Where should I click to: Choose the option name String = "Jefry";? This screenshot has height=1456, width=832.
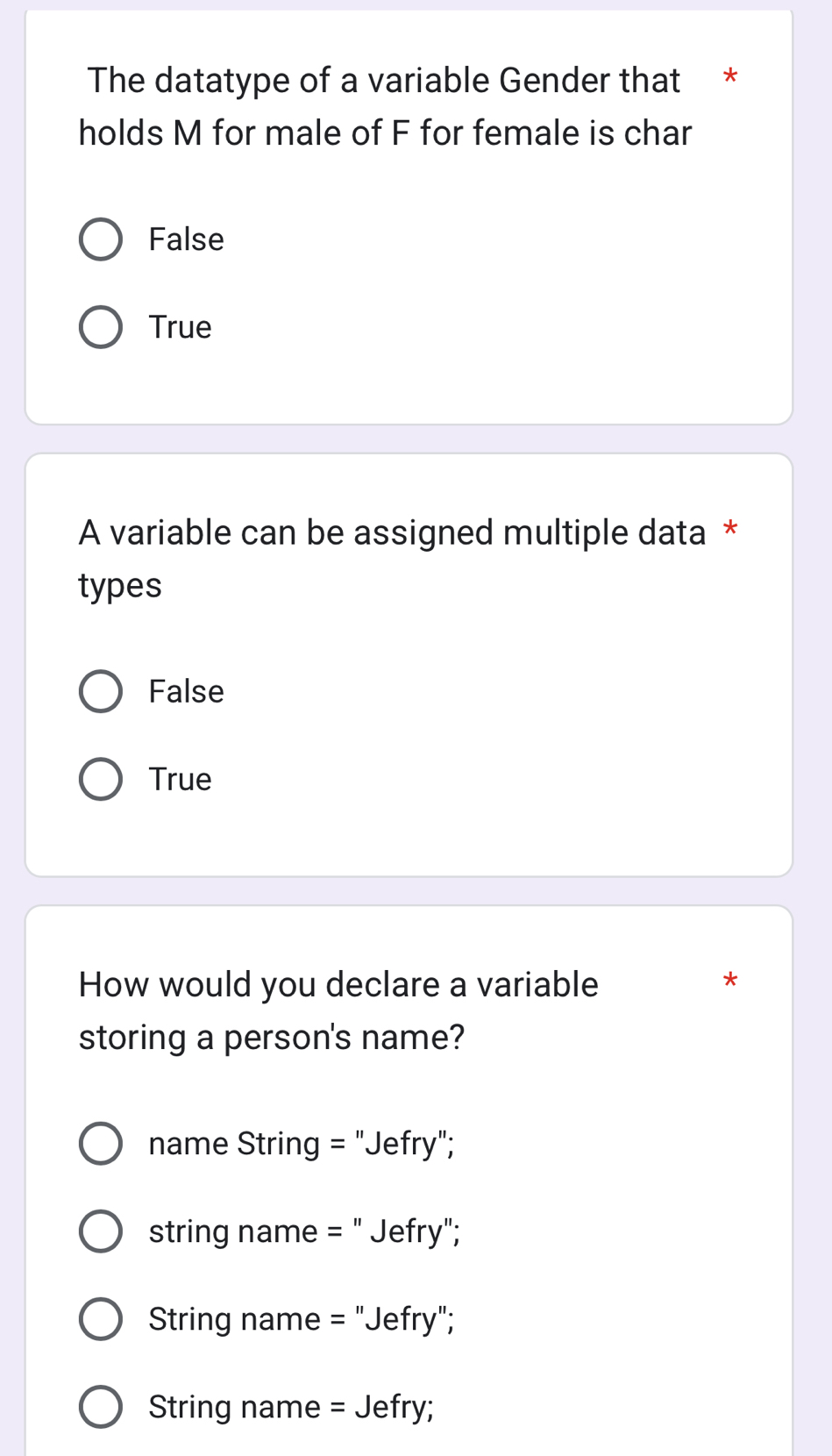100,1143
